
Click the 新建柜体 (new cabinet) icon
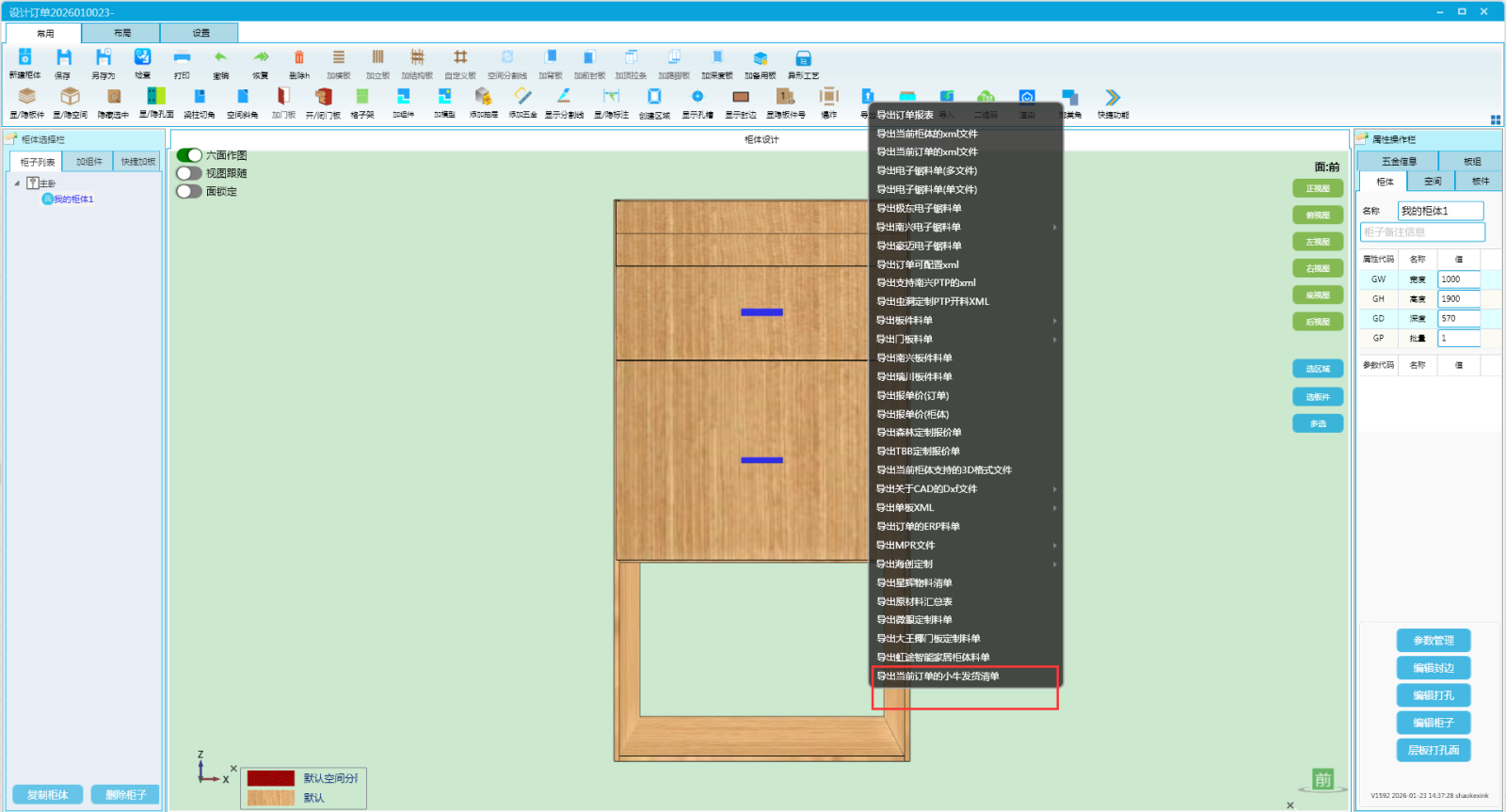click(x=25, y=58)
